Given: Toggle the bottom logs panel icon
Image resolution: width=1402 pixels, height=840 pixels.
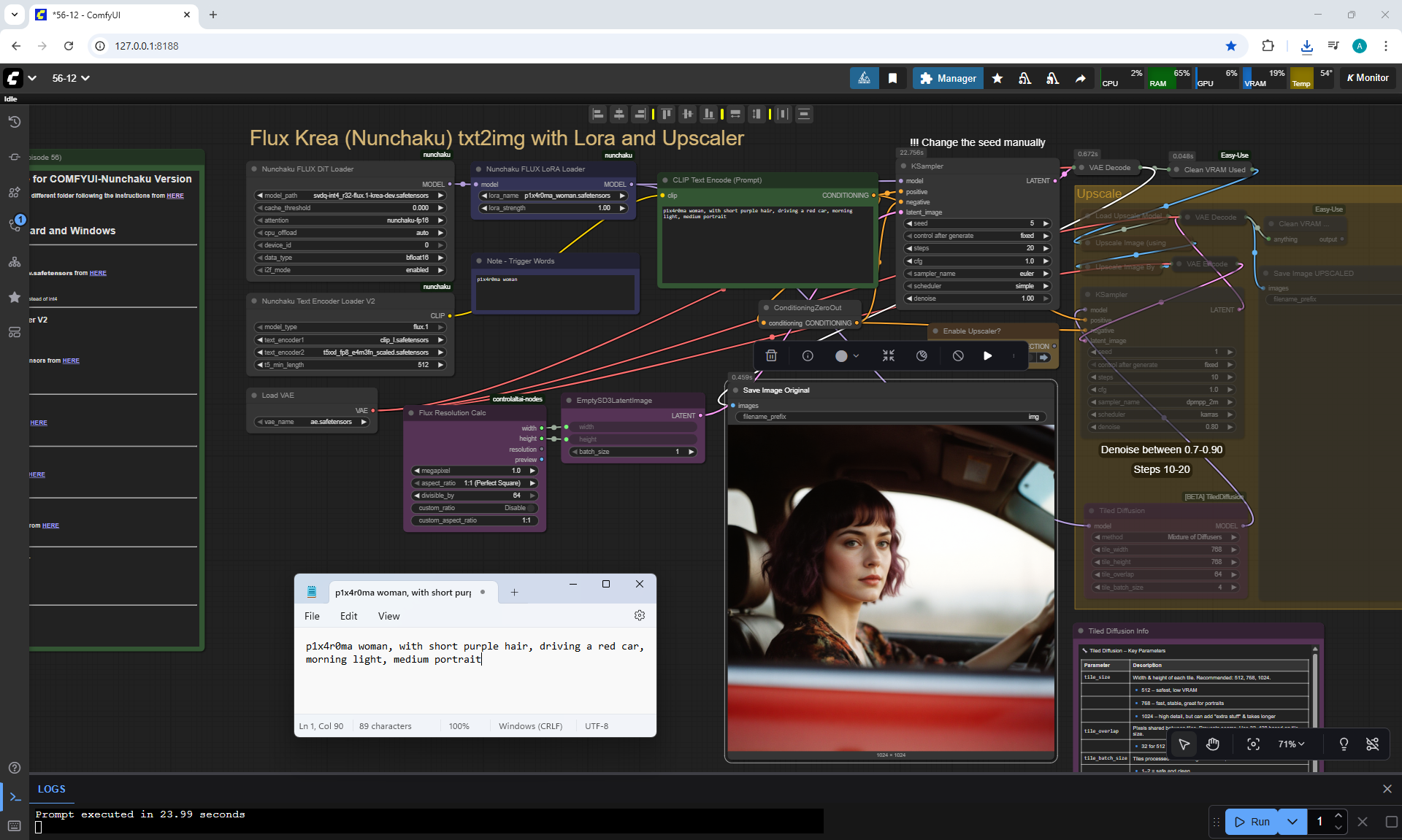Looking at the screenshot, I should 15,797.
